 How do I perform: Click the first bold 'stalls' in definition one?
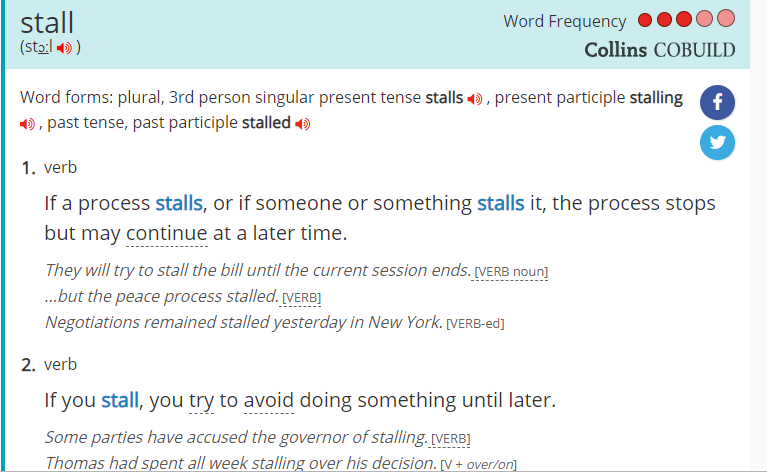click(179, 203)
